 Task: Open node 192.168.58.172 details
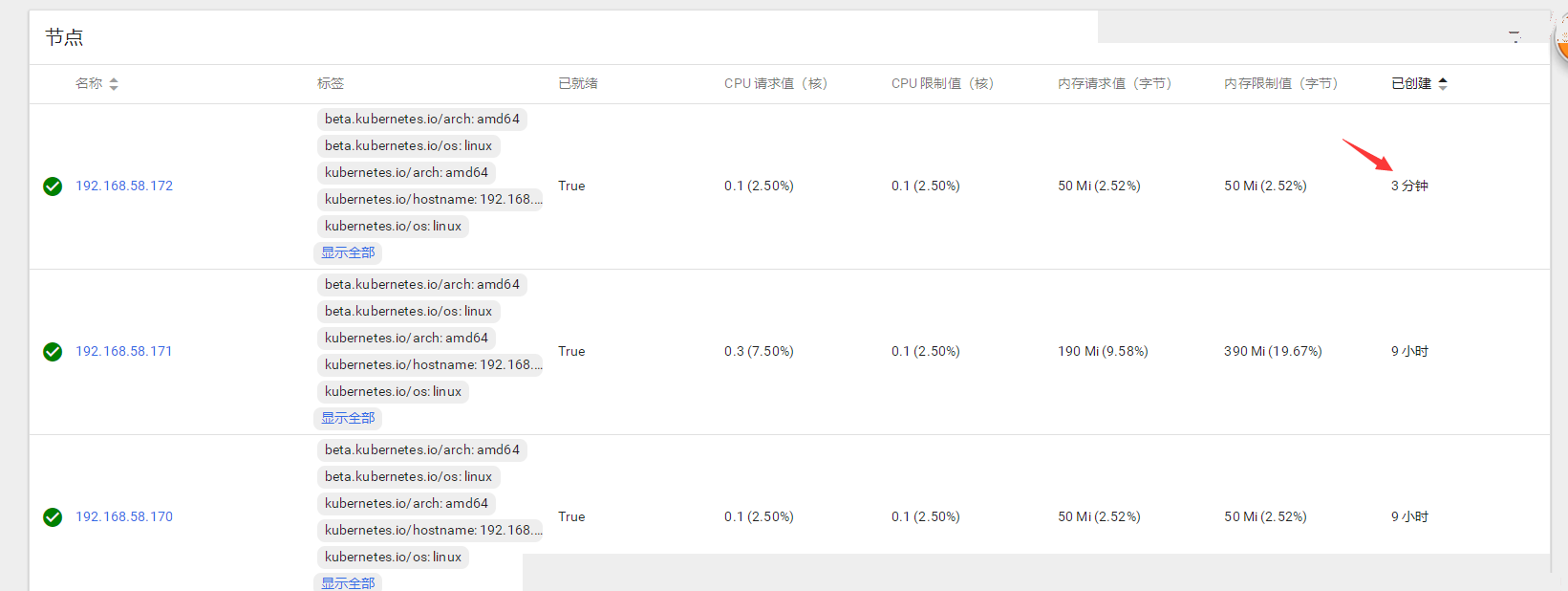(124, 186)
